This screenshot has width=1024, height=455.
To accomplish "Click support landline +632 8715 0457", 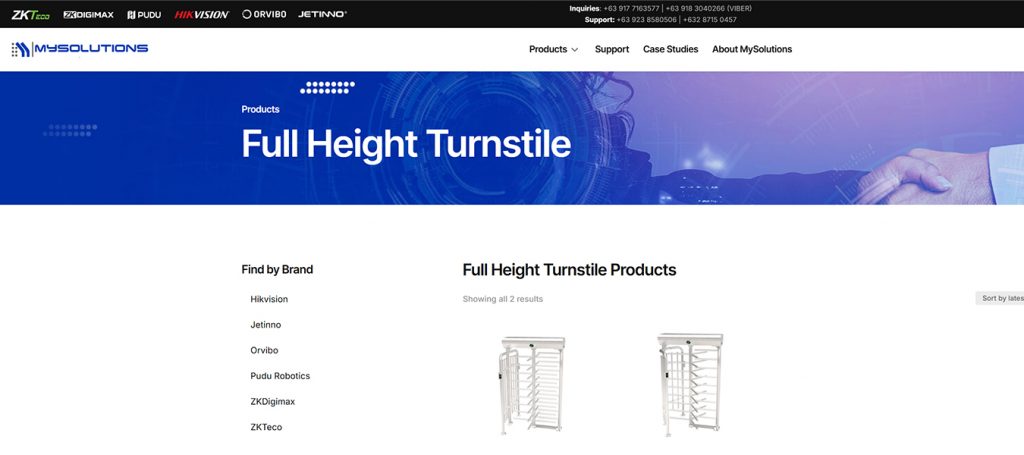I will click(x=710, y=20).
